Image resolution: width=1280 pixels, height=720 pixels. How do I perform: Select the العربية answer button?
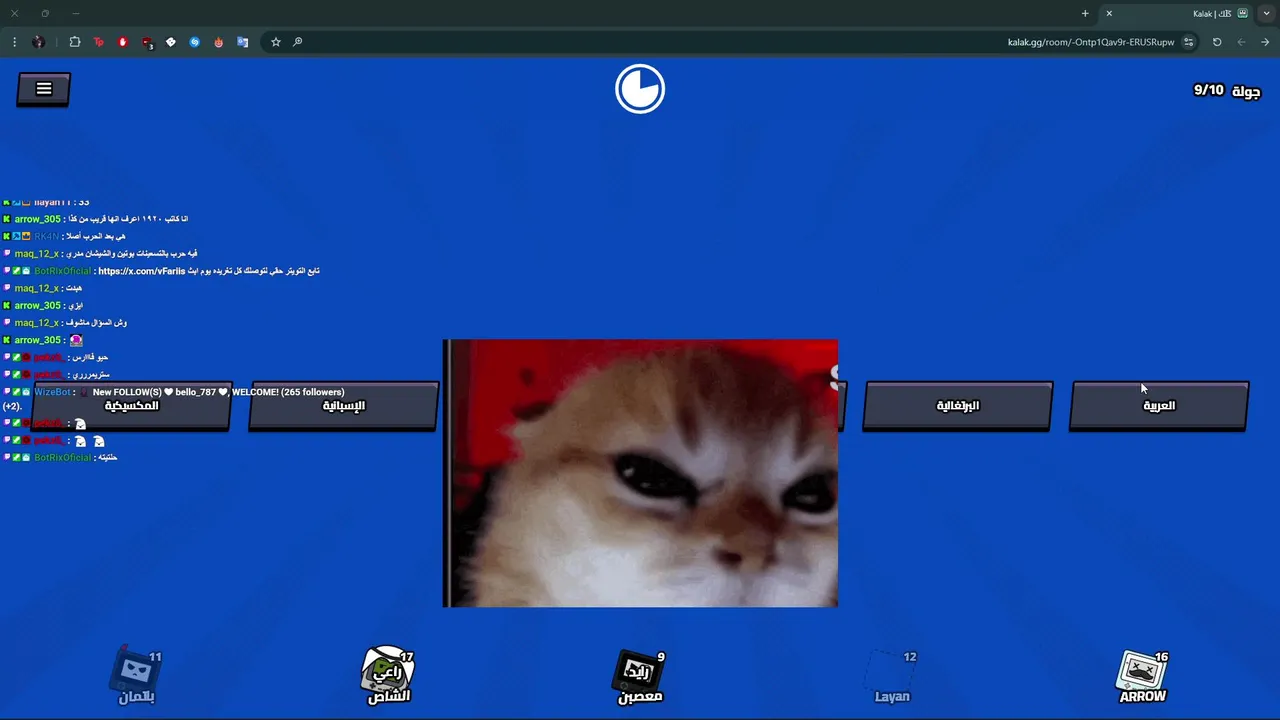tap(1159, 406)
